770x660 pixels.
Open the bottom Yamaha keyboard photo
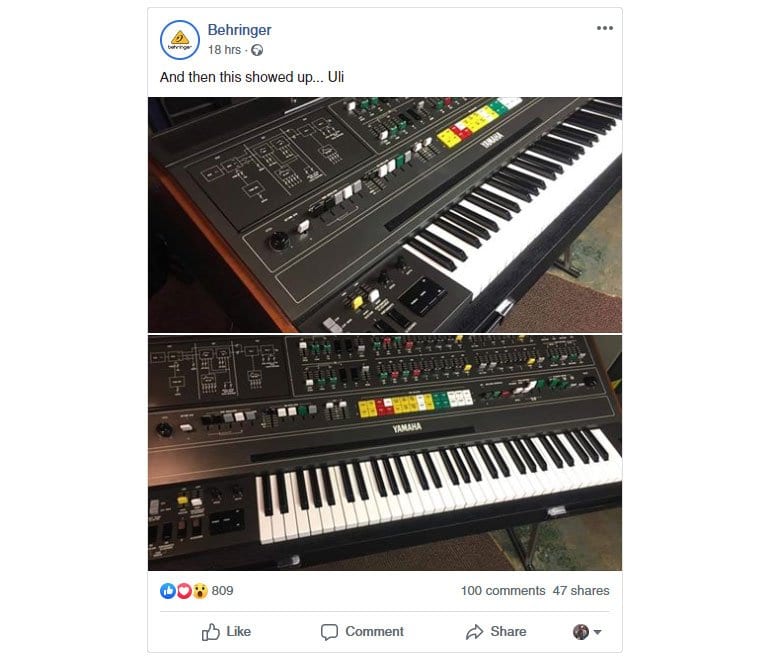click(x=385, y=453)
